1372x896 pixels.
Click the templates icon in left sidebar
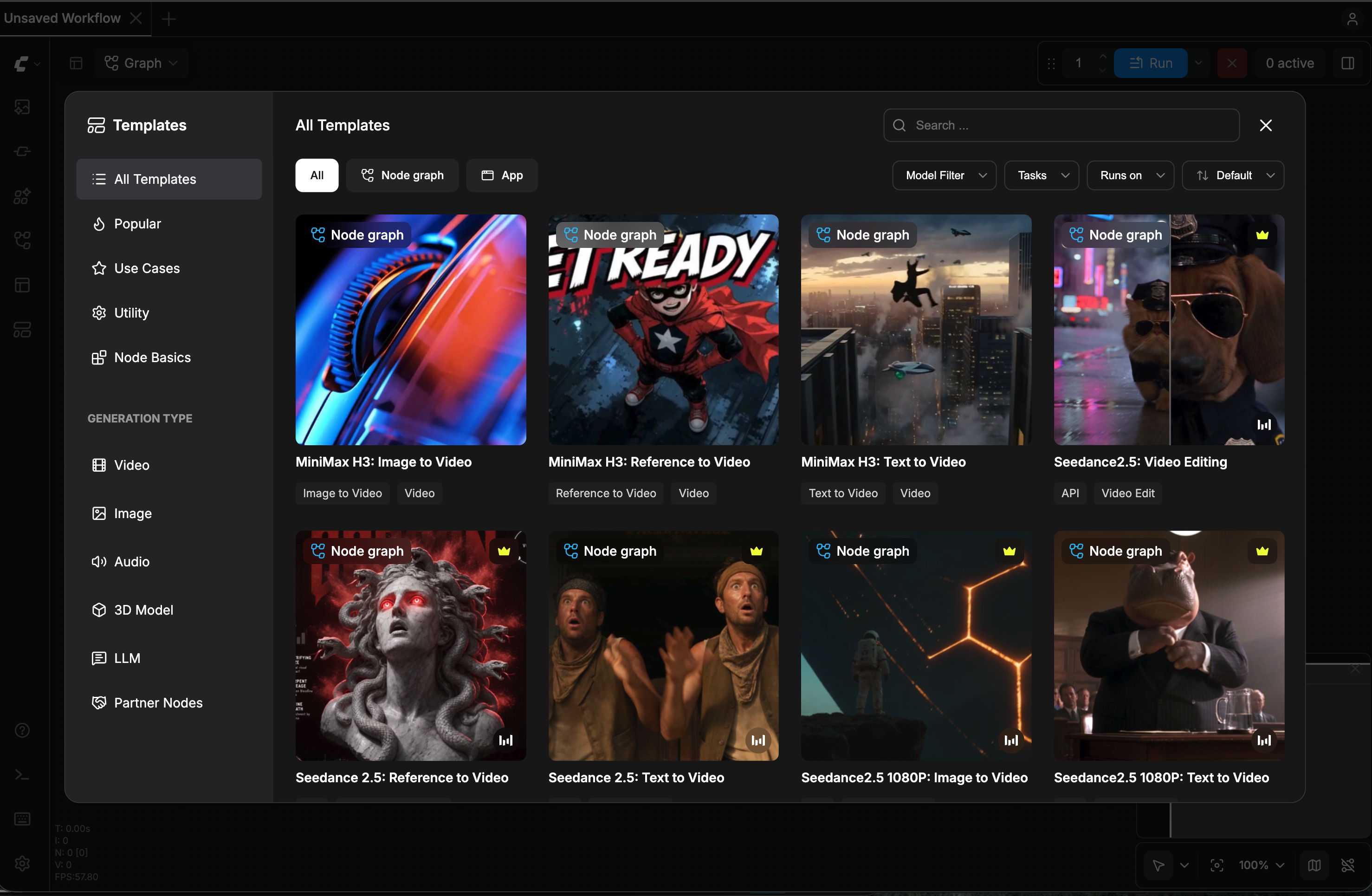click(x=22, y=330)
